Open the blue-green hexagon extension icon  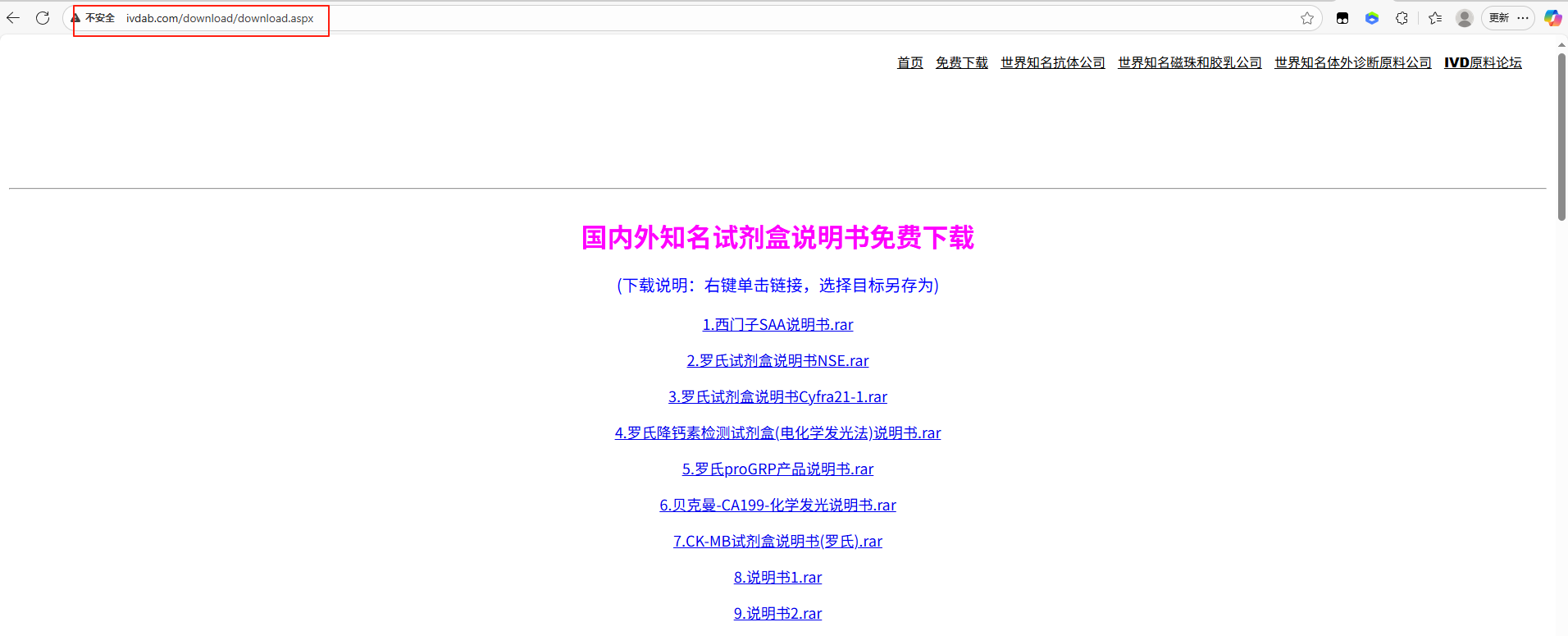pos(1372,18)
